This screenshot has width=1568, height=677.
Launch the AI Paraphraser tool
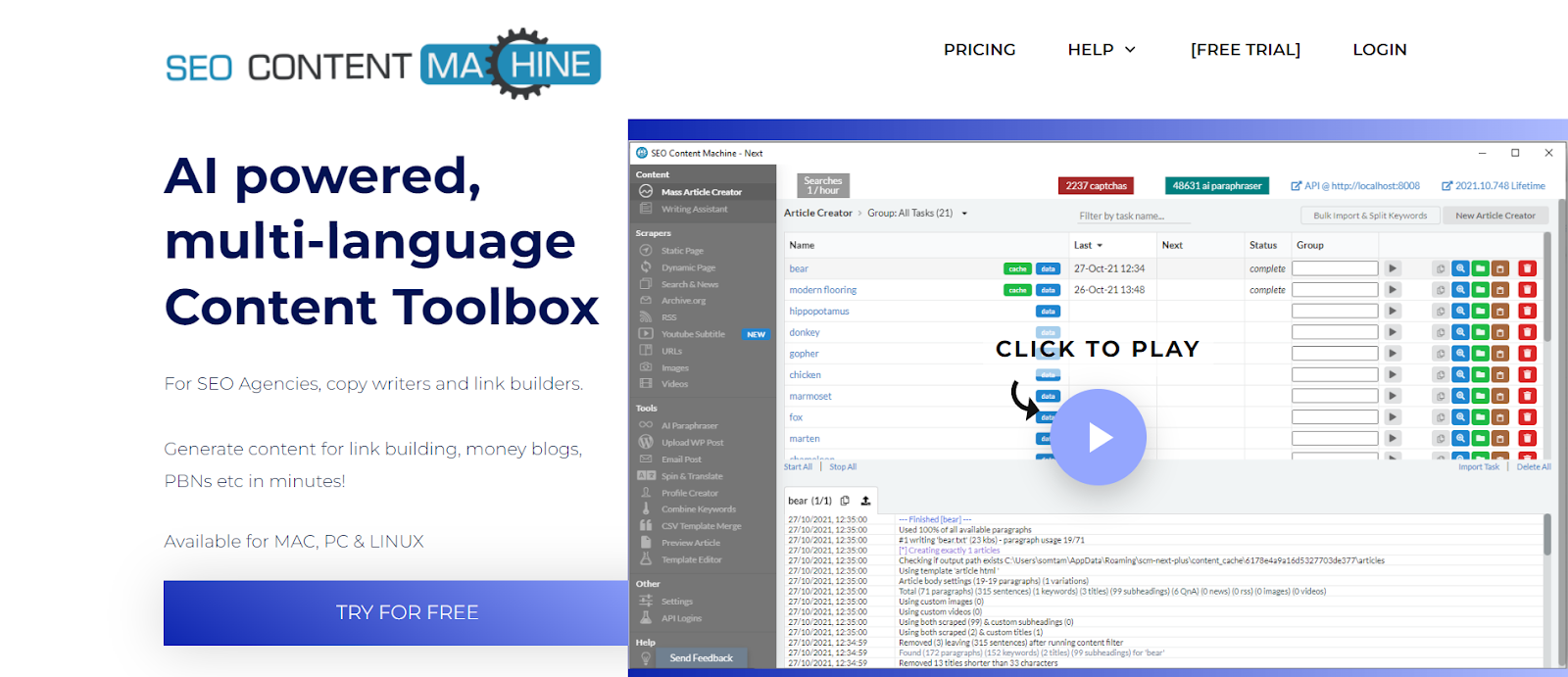point(689,425)
